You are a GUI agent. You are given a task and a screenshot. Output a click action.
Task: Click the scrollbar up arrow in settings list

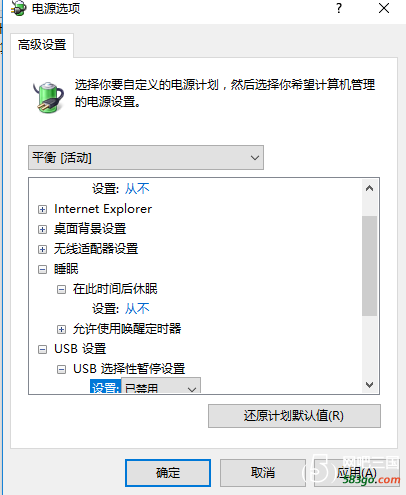(369, 189)
